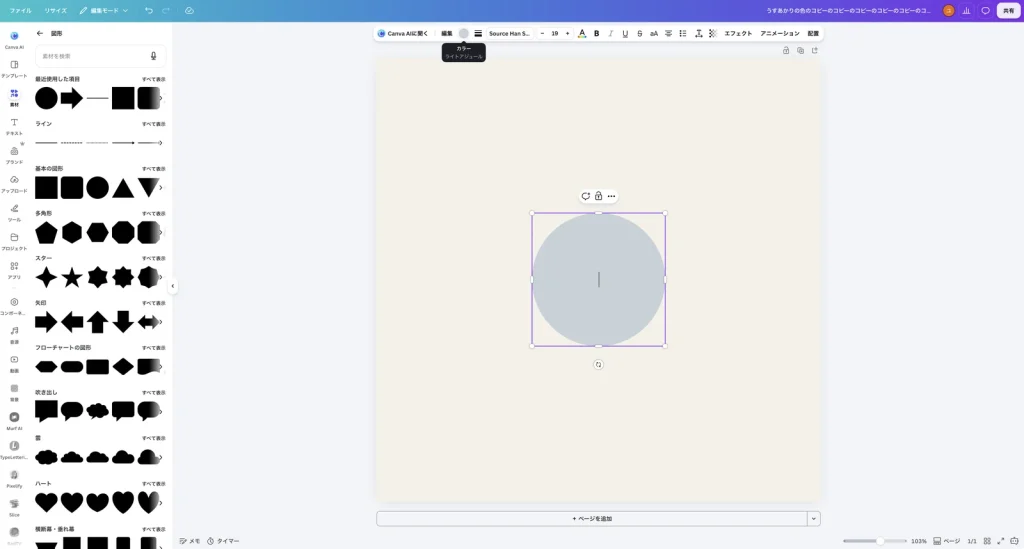Screen dimensions: 1024x549
Task: Open the Pixelify app
Action: pos(14,478)
